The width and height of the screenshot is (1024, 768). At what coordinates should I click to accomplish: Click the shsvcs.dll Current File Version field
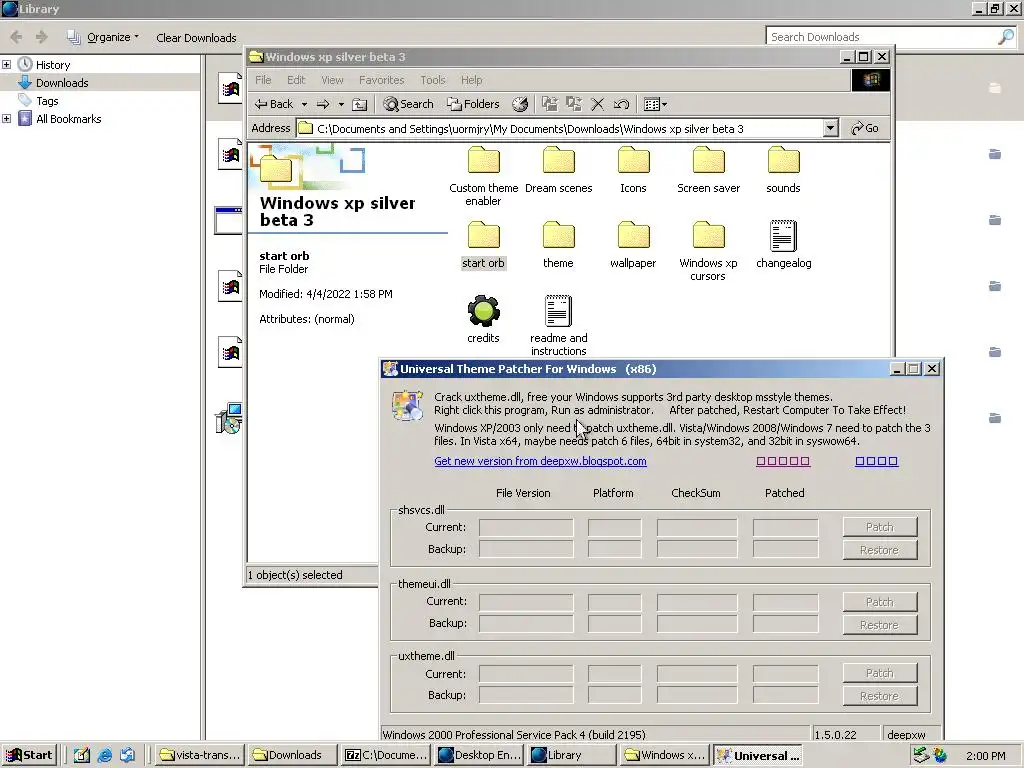click(x=526, y=528)
